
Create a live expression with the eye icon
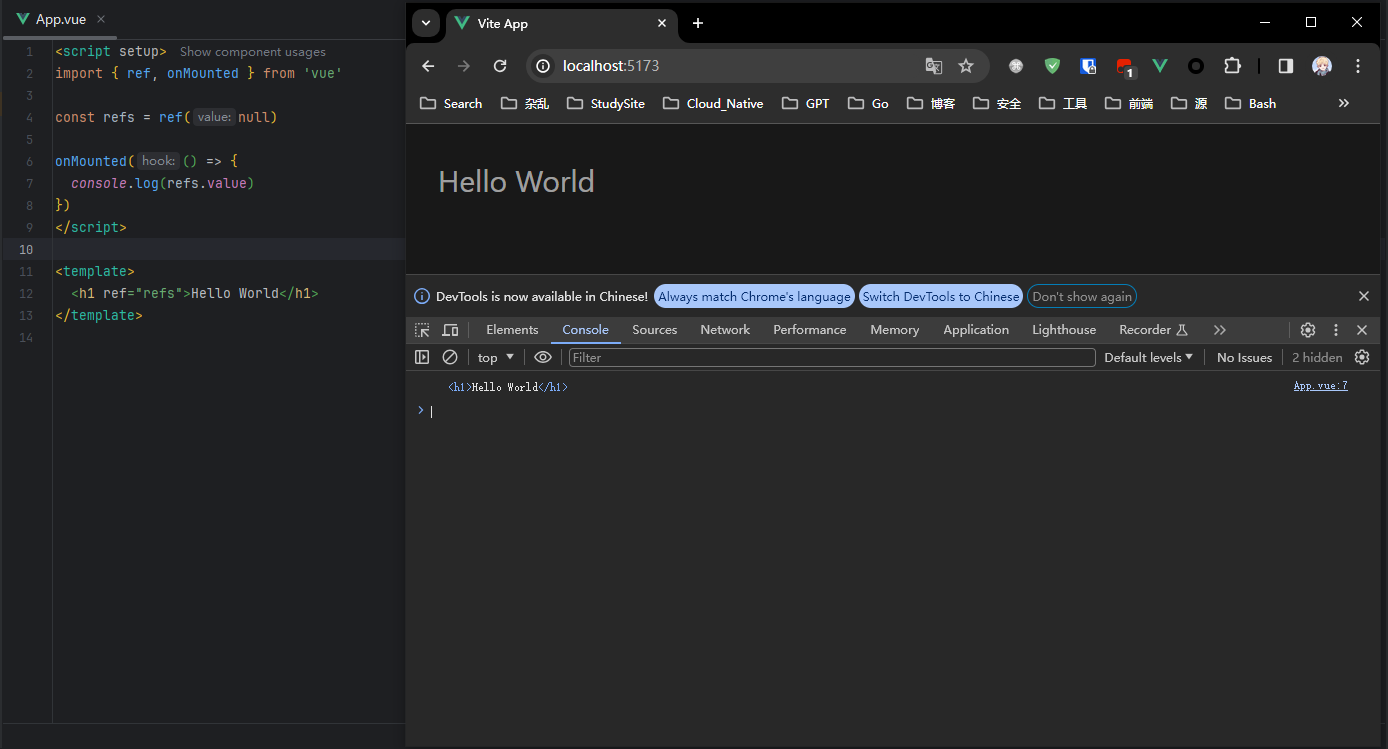pyautogui.click(x=543, y=357)
